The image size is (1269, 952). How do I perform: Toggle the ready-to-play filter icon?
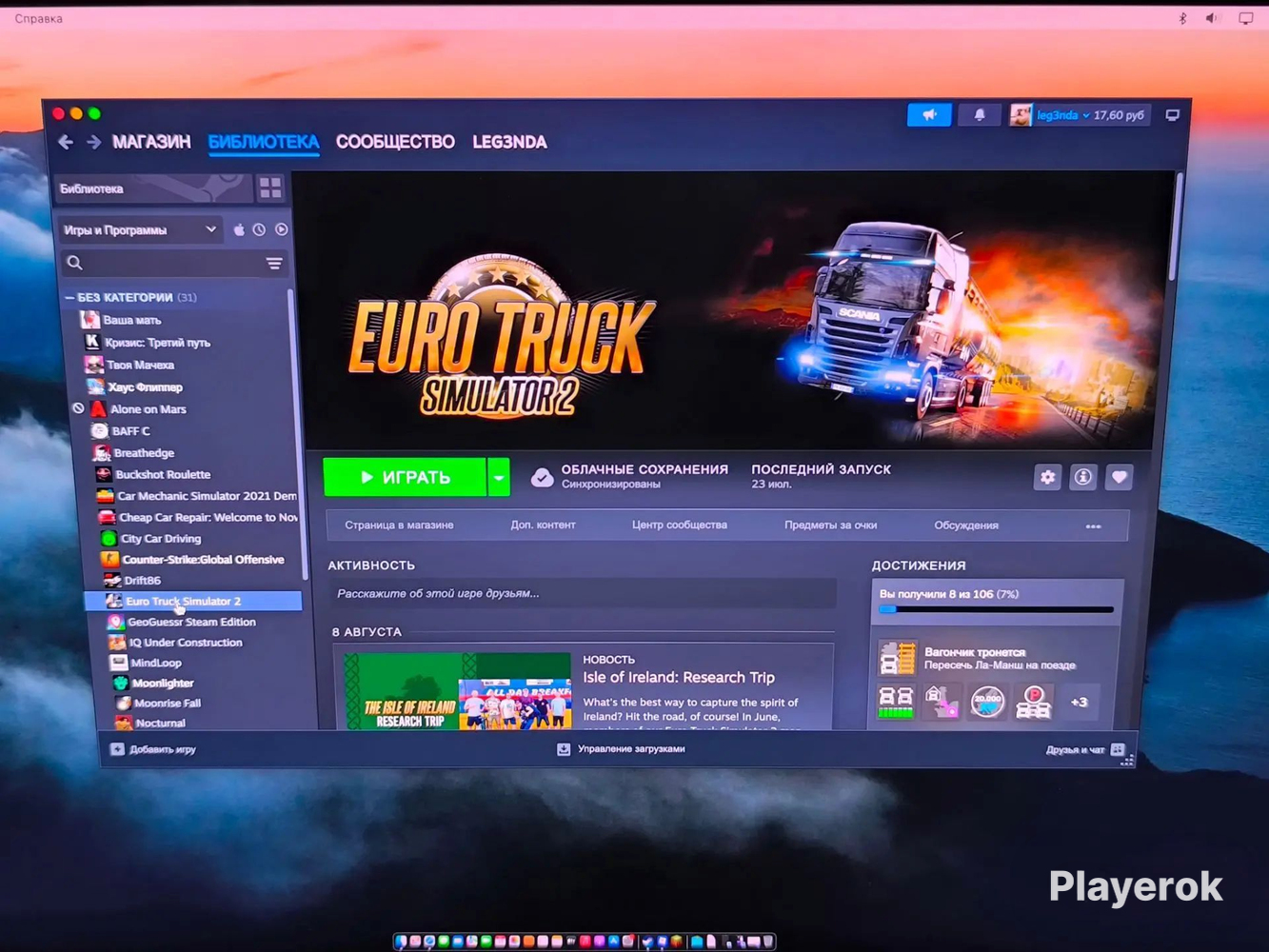click(282, 229)
